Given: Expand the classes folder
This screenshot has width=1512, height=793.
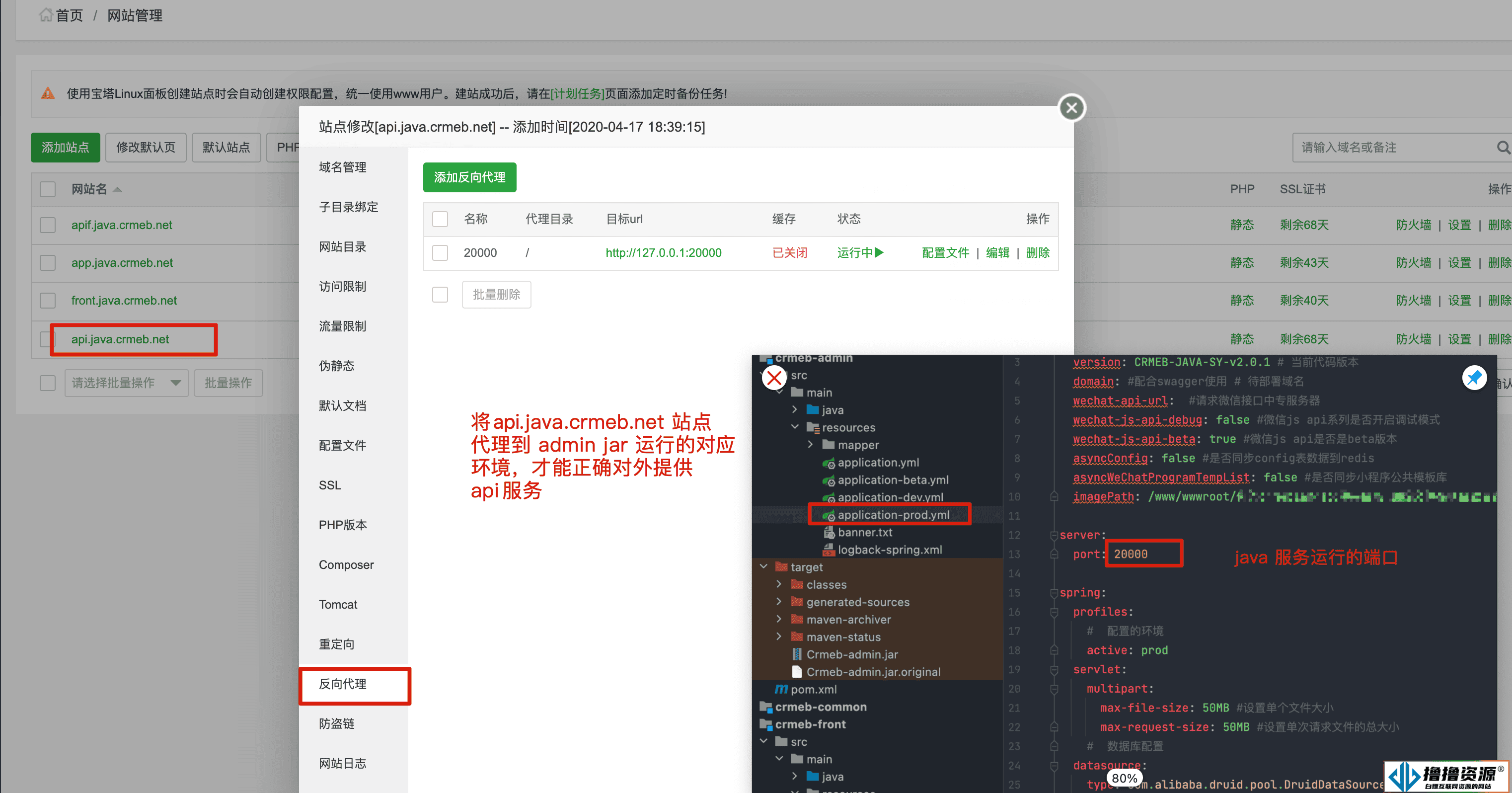Looking at the screenshot, I should [779, 585].
